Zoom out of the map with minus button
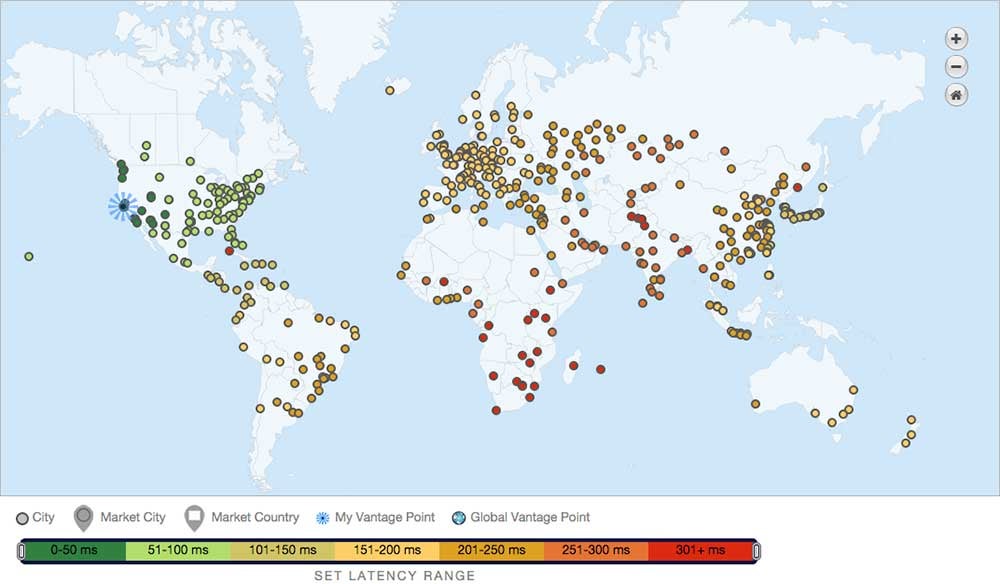The width and height of the screenshot is (1000, 584). click(x=955, y=67)
